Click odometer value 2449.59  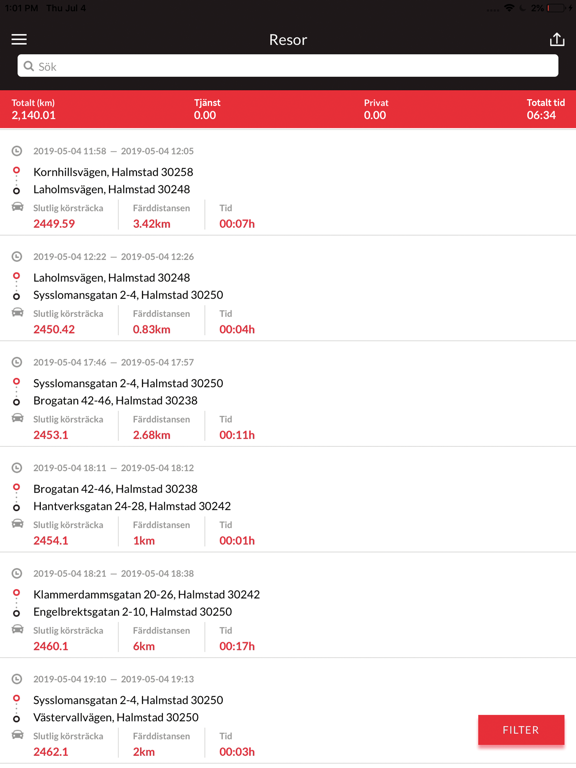pos(54,224)
